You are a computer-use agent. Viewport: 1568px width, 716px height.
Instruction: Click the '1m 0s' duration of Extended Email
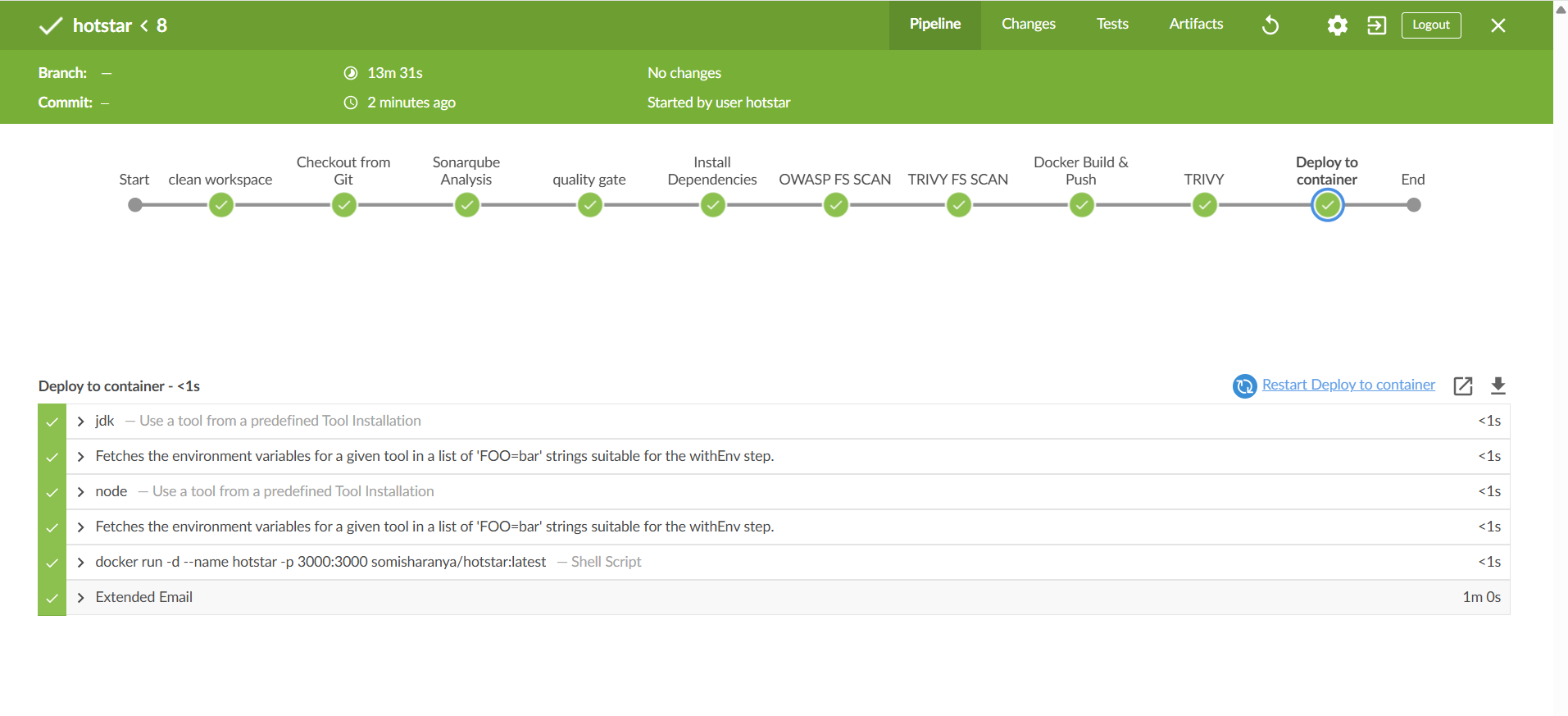coord(1482,597)
